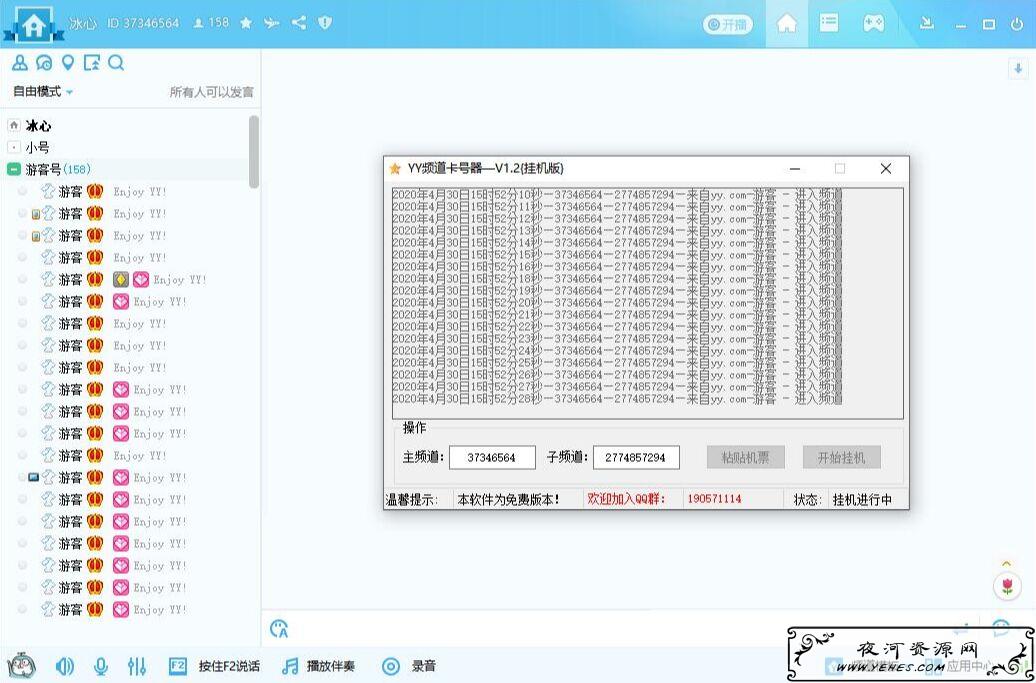Click the mini-mode arrow icon in header
Image resolution: width=1036 pixels, height=683 pixels.
(927, 23)
